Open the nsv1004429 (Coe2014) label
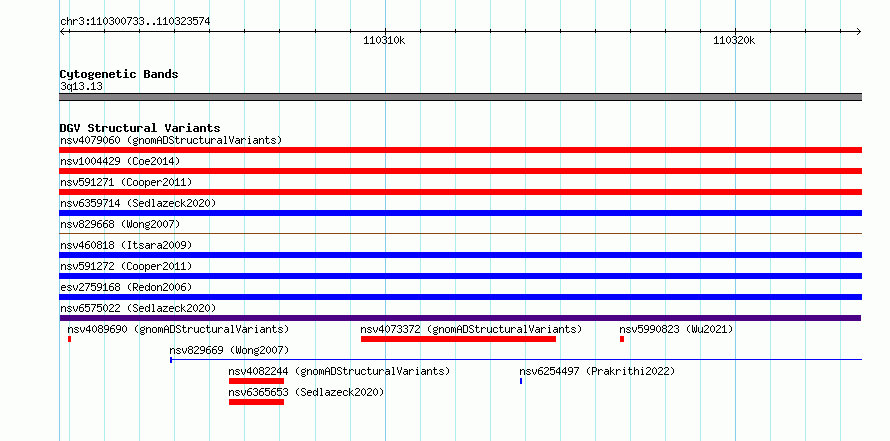The width and height of the screenshot is (890, 441). [120, 161]
